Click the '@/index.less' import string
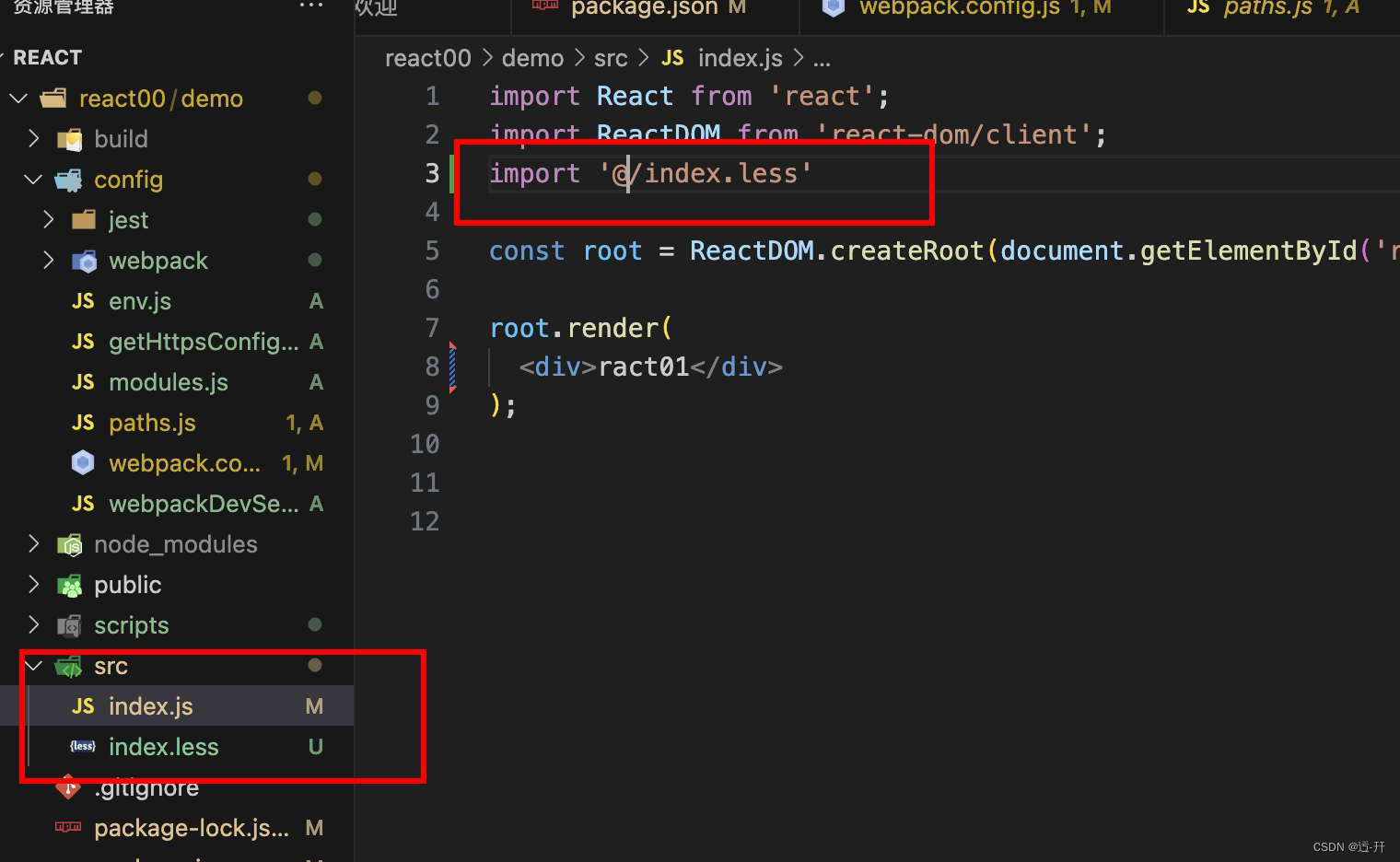 (706, 173)
